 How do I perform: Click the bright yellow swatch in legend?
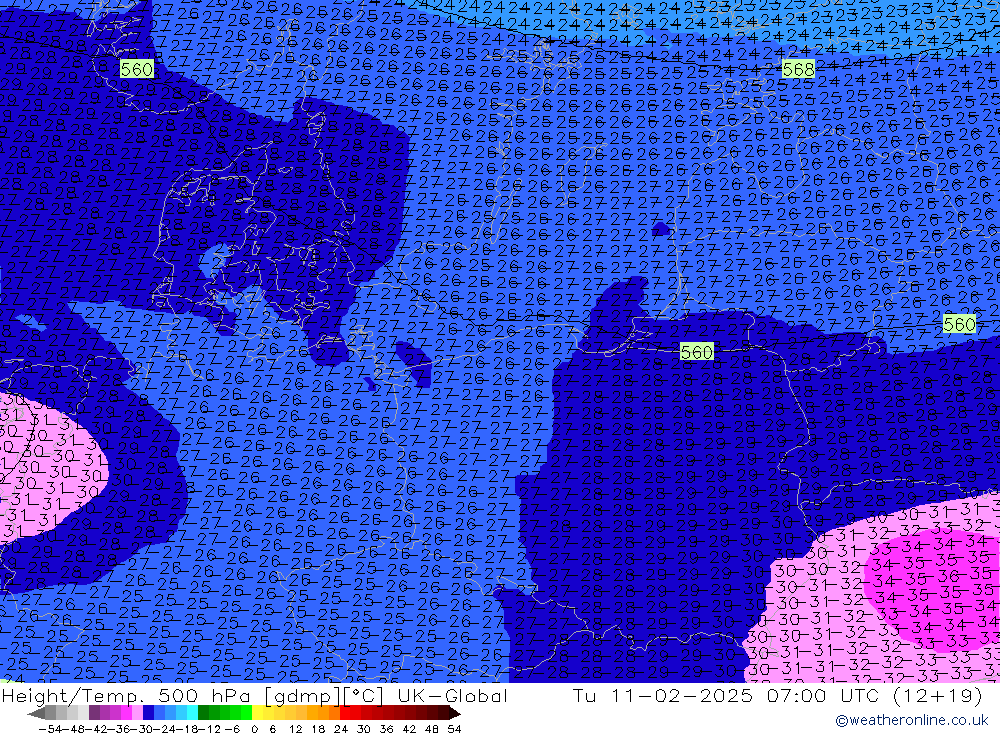click(257, 713)
